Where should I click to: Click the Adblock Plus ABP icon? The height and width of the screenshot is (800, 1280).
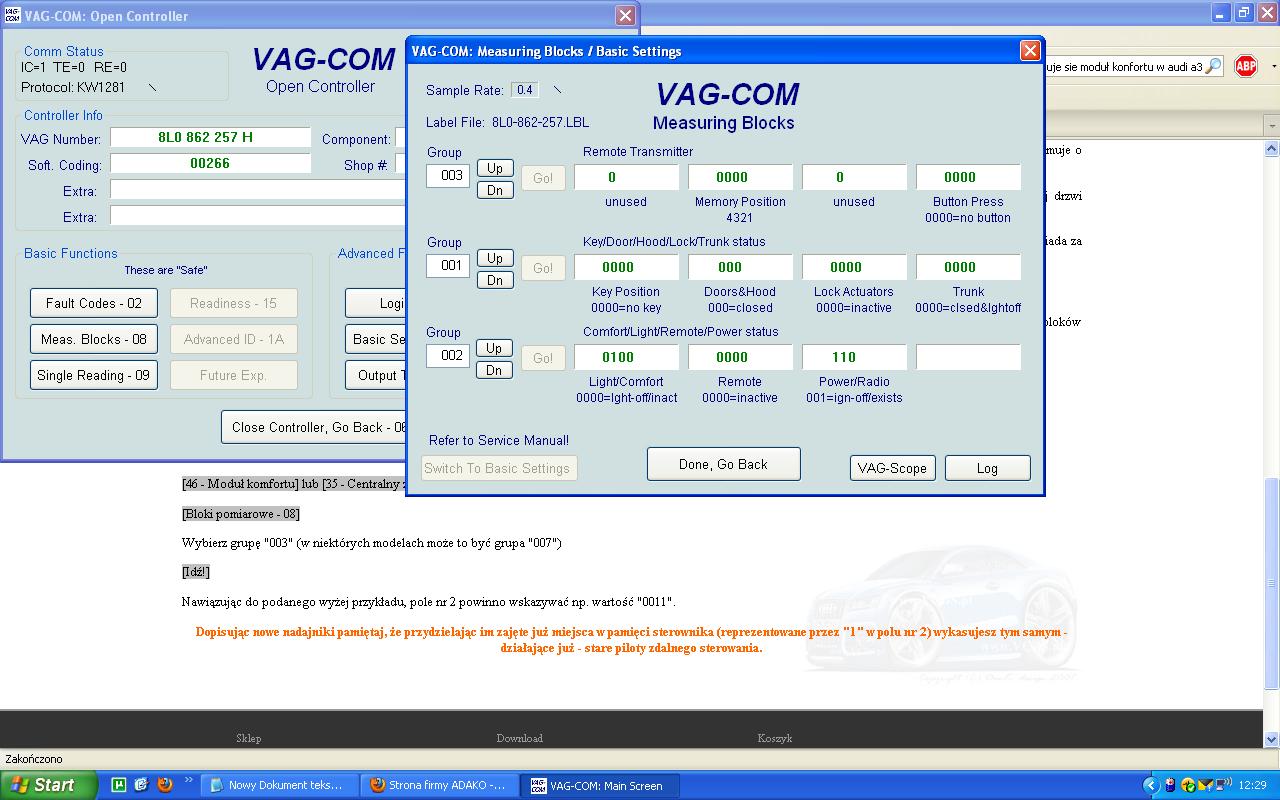(1245, 66)
